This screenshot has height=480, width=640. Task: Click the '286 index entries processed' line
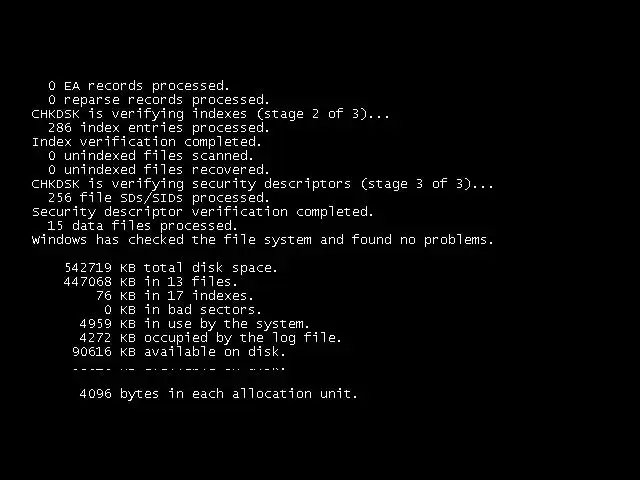[159, 128]
